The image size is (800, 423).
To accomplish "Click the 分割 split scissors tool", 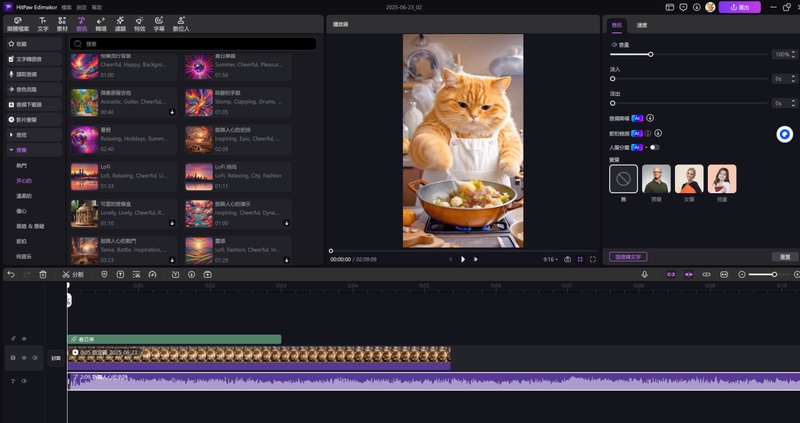I will point(72,274).
